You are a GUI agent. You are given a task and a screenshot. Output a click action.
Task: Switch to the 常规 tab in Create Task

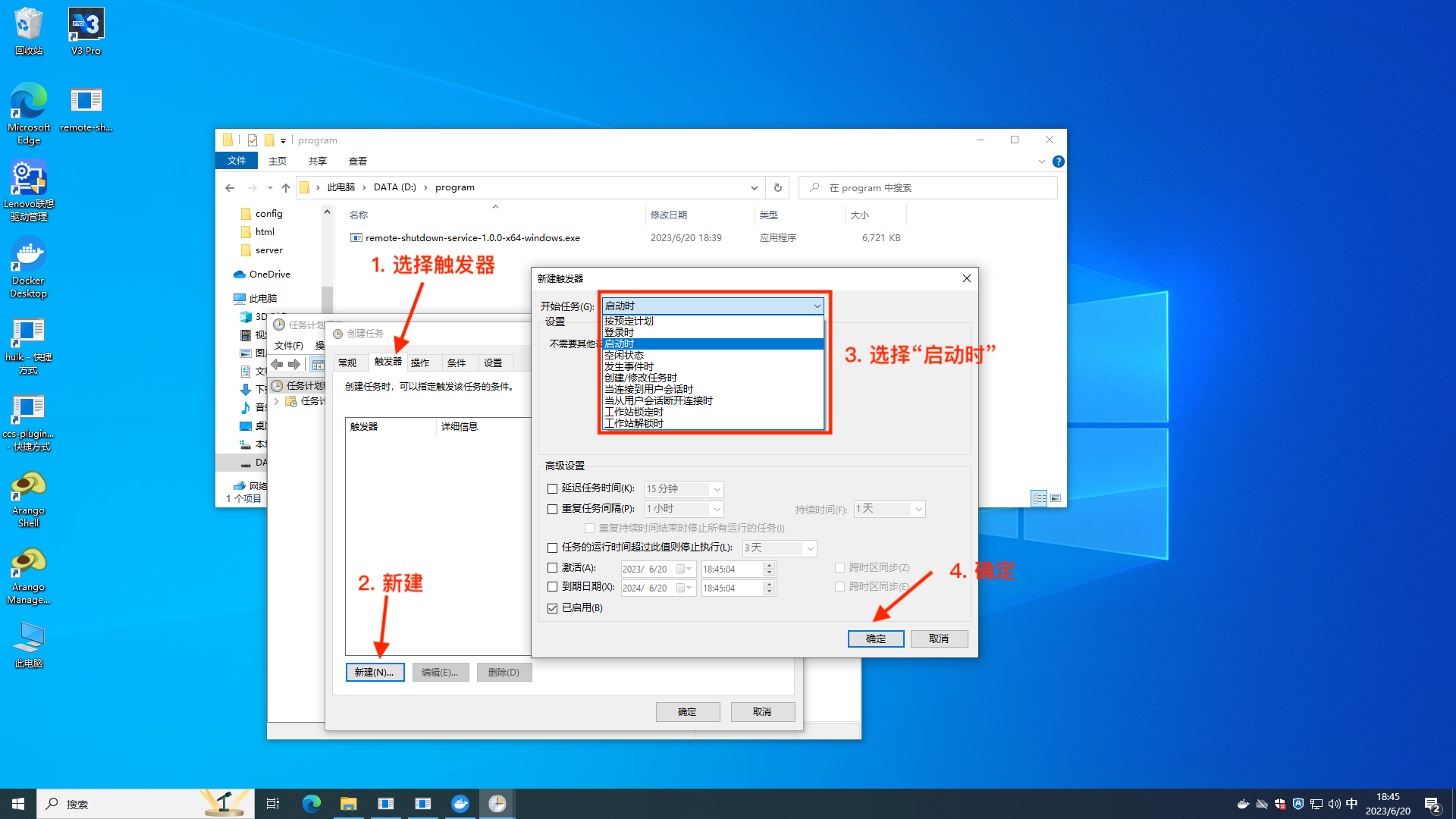(x=348, y=362)
